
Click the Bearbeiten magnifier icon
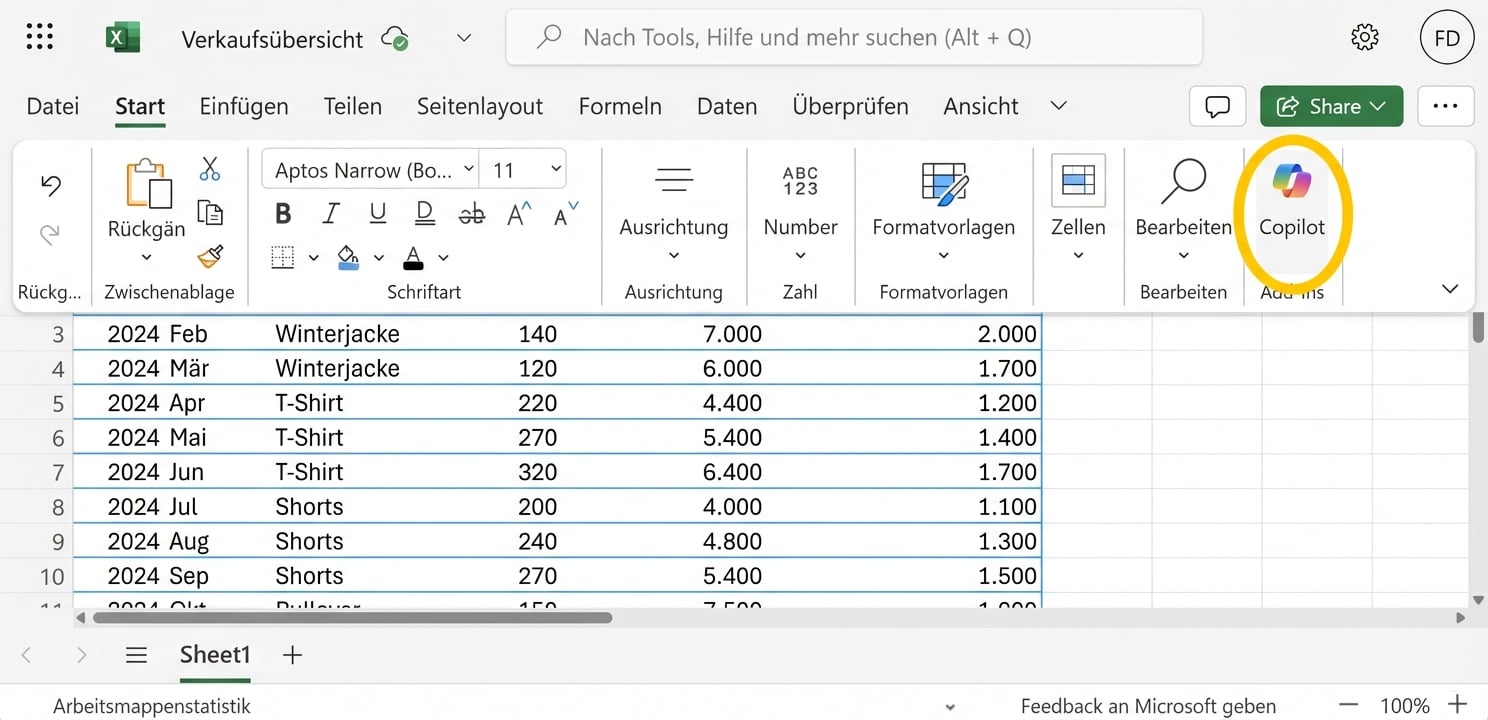click(1183, 180)
